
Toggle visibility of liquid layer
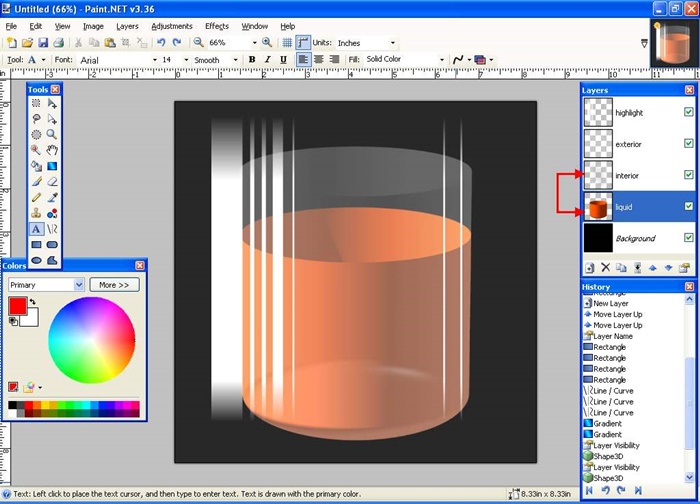(688, 206)
